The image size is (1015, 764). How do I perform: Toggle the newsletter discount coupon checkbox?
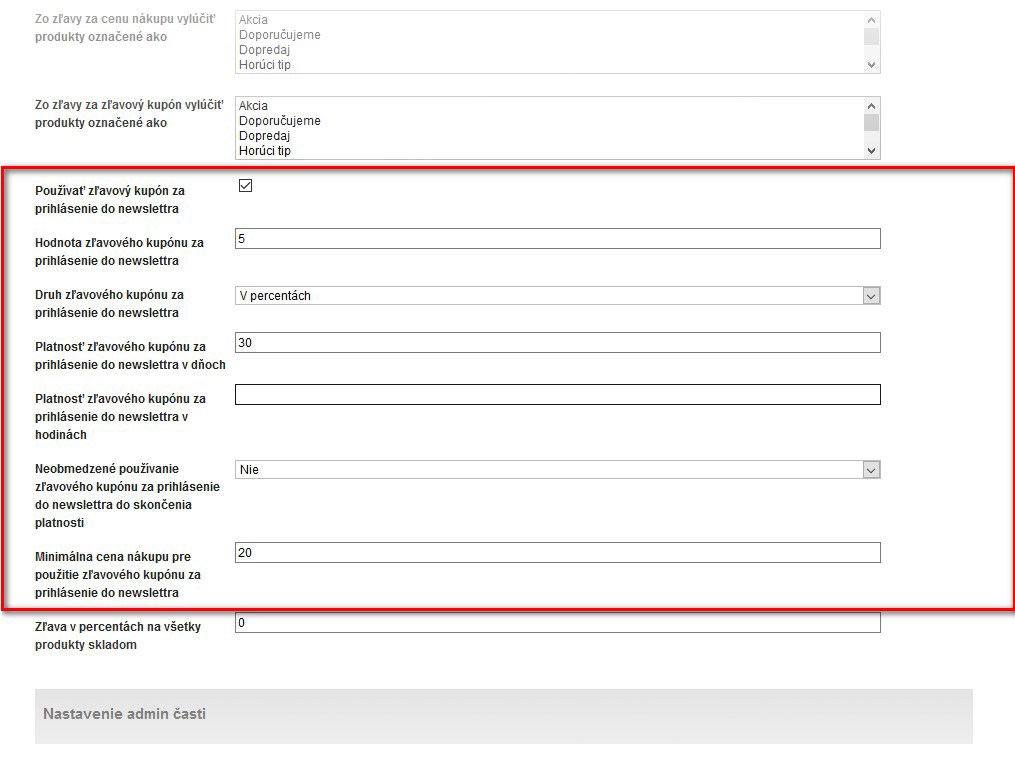click(245, 186)
